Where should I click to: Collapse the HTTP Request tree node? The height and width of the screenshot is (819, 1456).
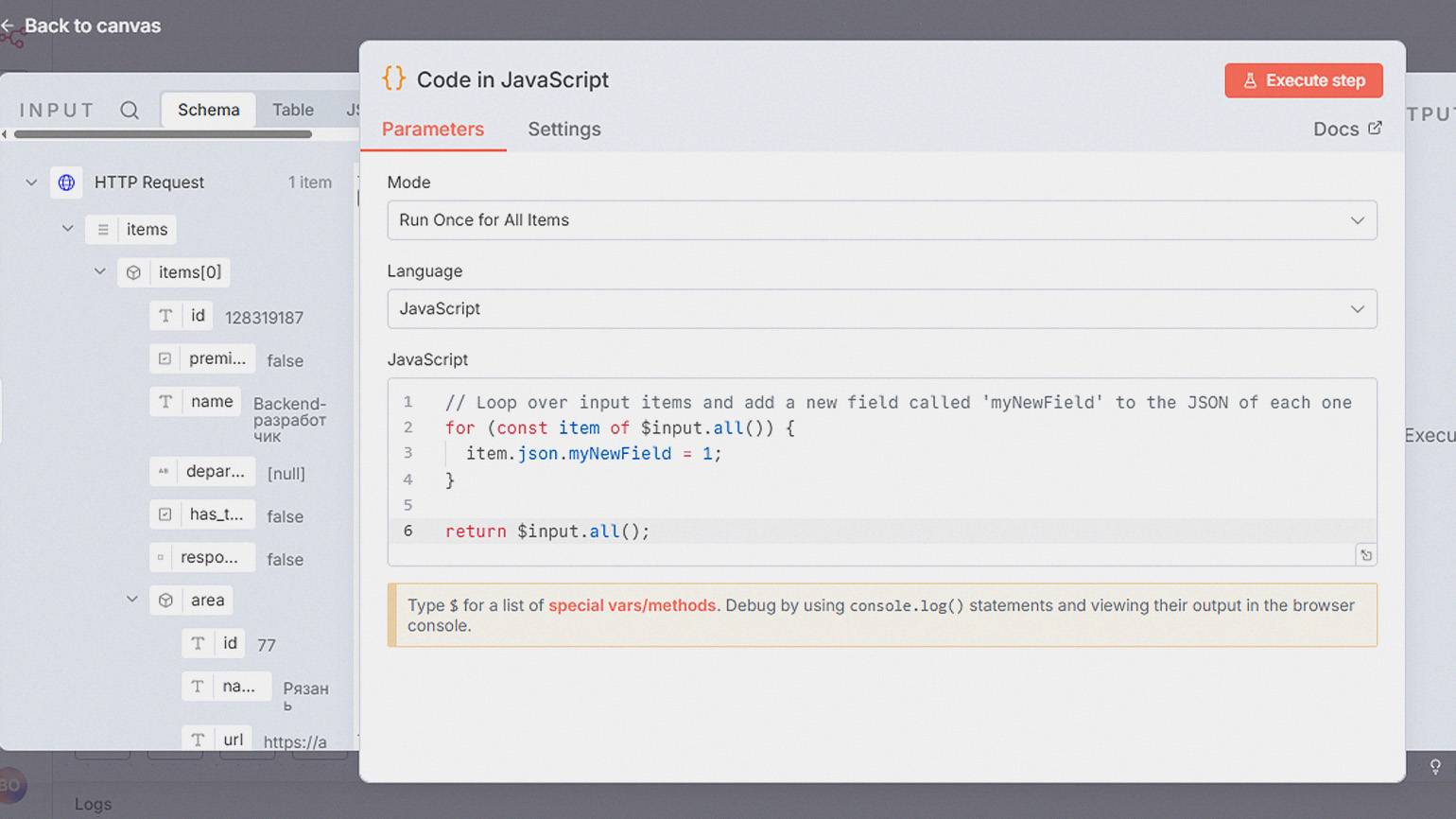tap(31, 183)
